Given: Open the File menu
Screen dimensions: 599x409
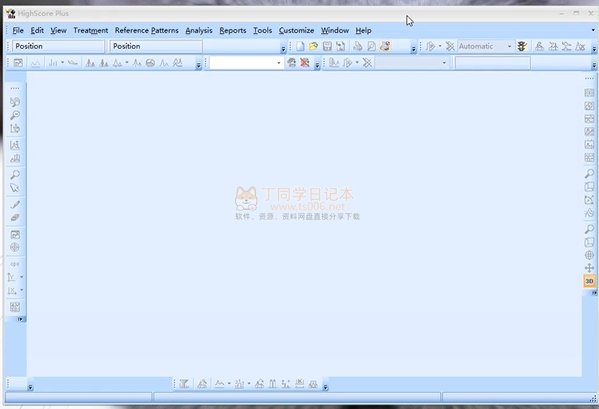Looking at the screenshot, I should point(18,30).
